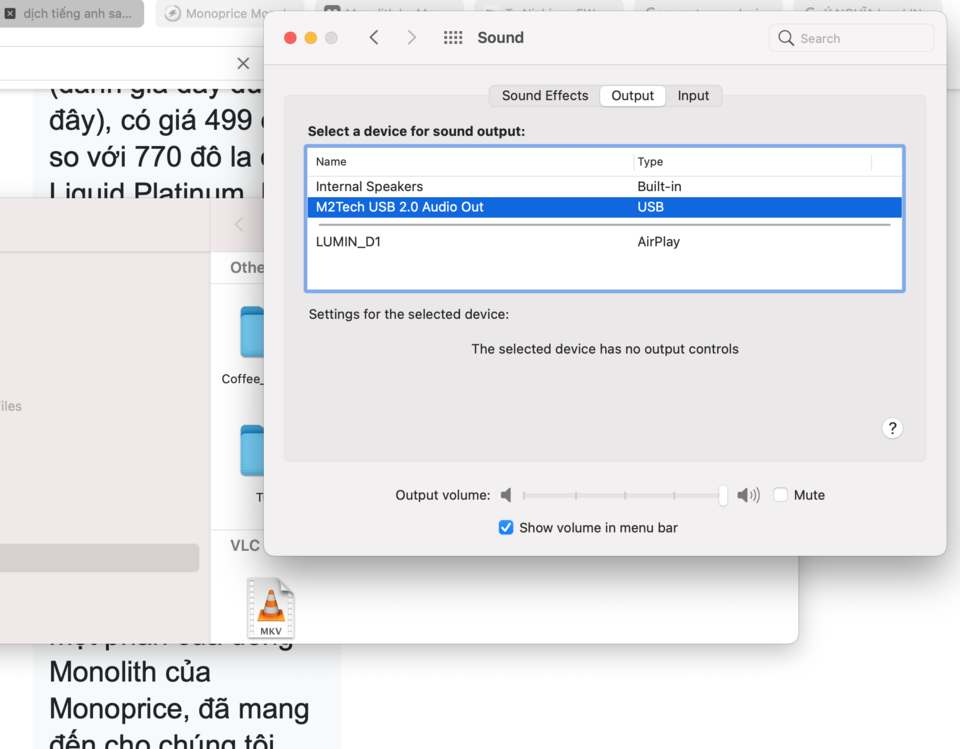Select LUMIN_D1 AirPlay device

pyautogui.click(x=604, y=241)
